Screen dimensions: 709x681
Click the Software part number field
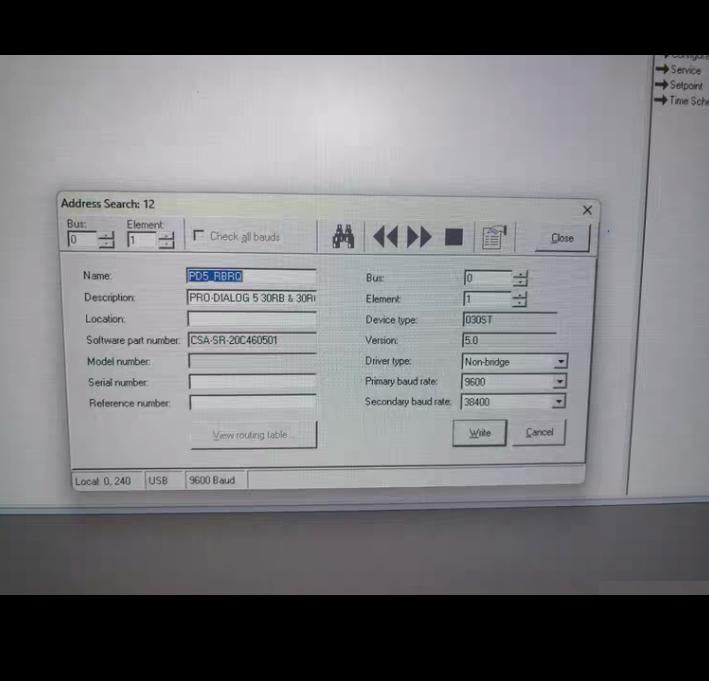tap(252, 340)
